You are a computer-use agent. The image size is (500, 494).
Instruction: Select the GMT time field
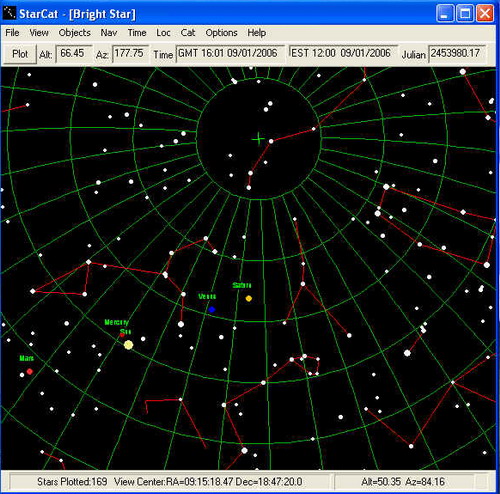pyautogui.click(x=230, y=54)
